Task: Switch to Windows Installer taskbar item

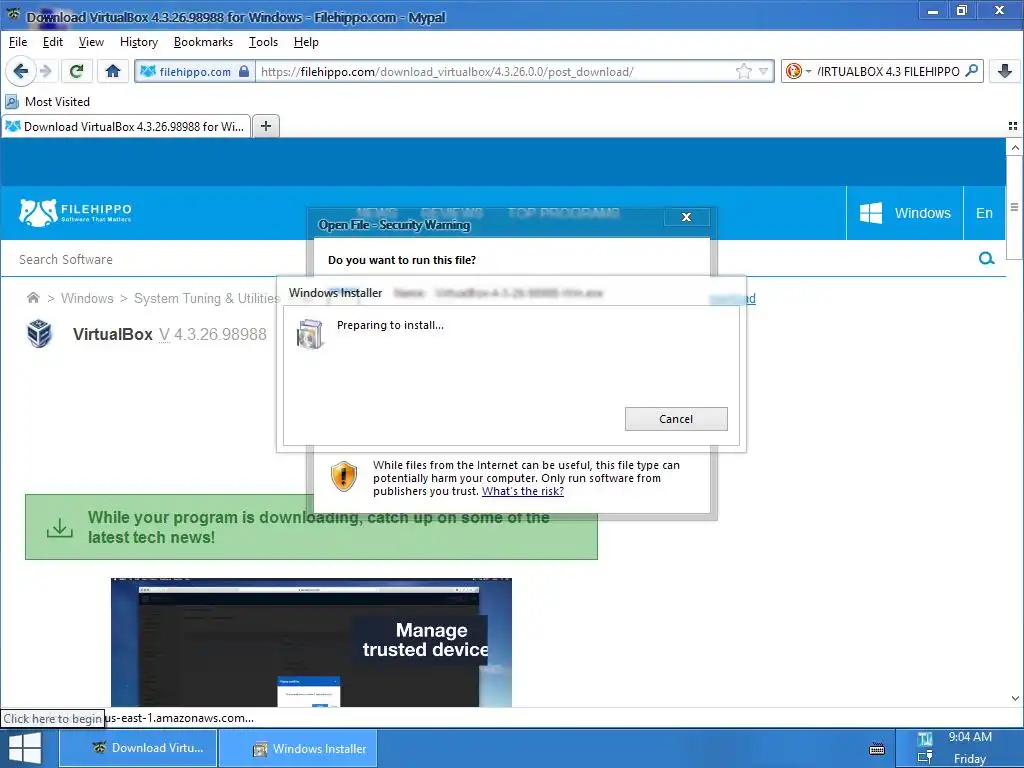Action: [x=298, y=748]
